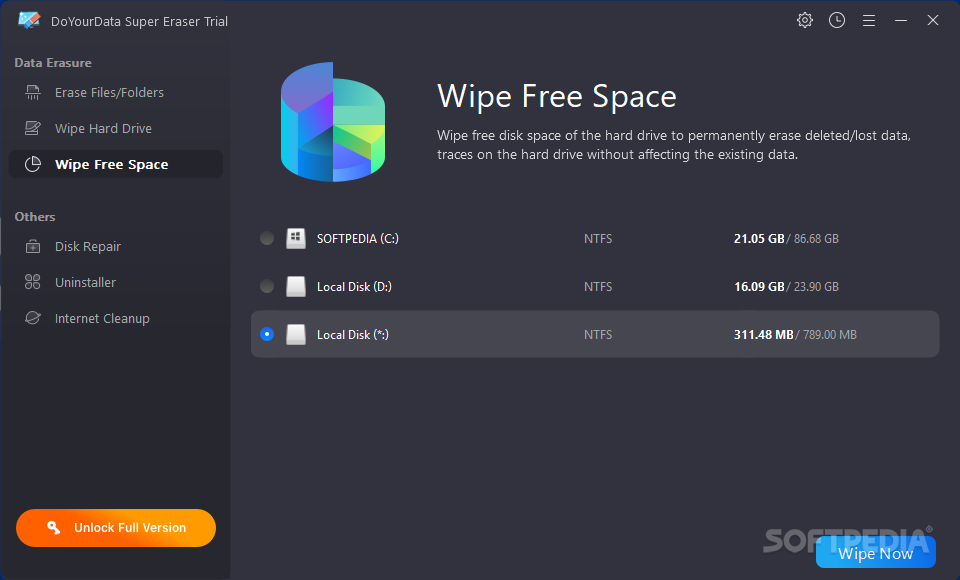The width and height of the screenshot is (960, 580).
Task: Click the Local Disk (D:) drive name
Action: click(354, 287)
